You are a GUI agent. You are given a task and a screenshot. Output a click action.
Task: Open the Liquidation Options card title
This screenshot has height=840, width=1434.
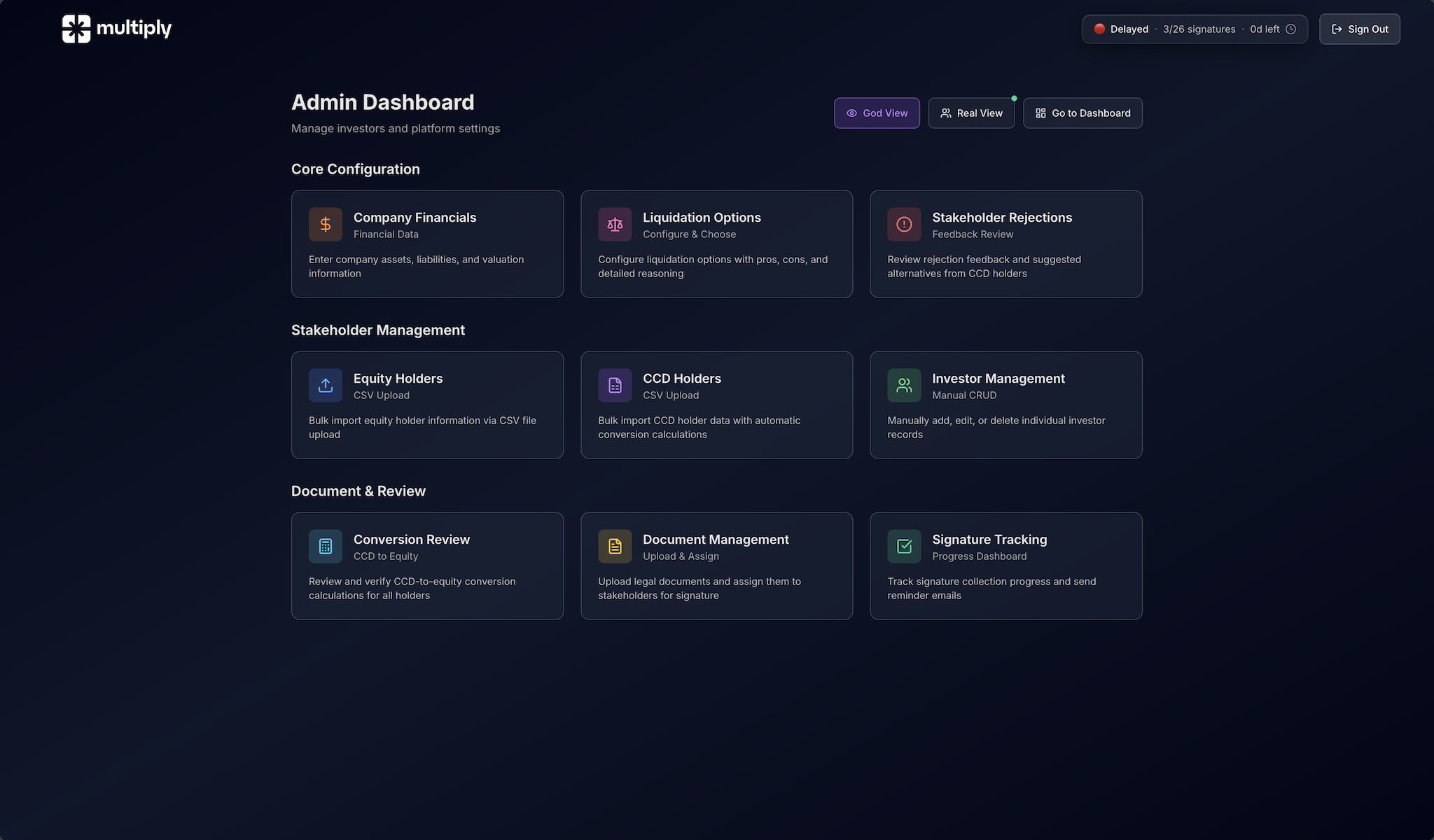[702, 218]
